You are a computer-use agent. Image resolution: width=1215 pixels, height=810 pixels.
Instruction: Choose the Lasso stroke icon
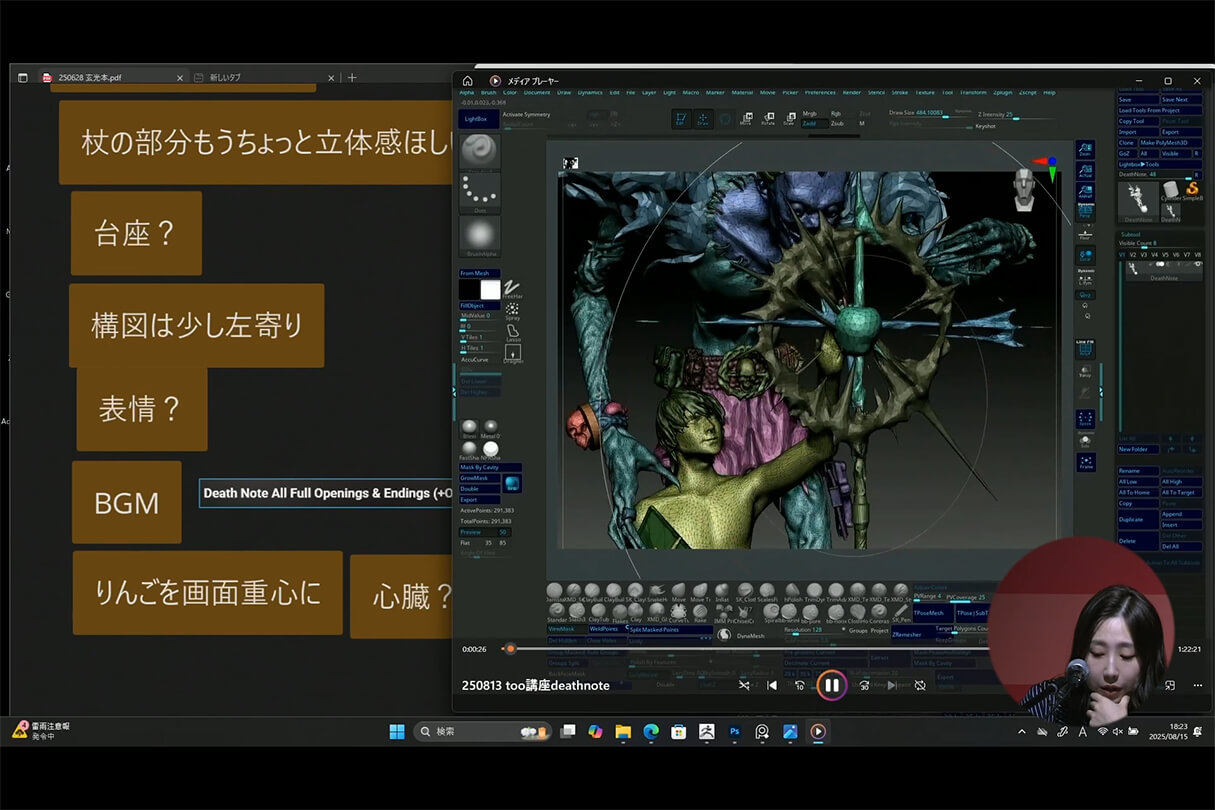coord(513,330)
